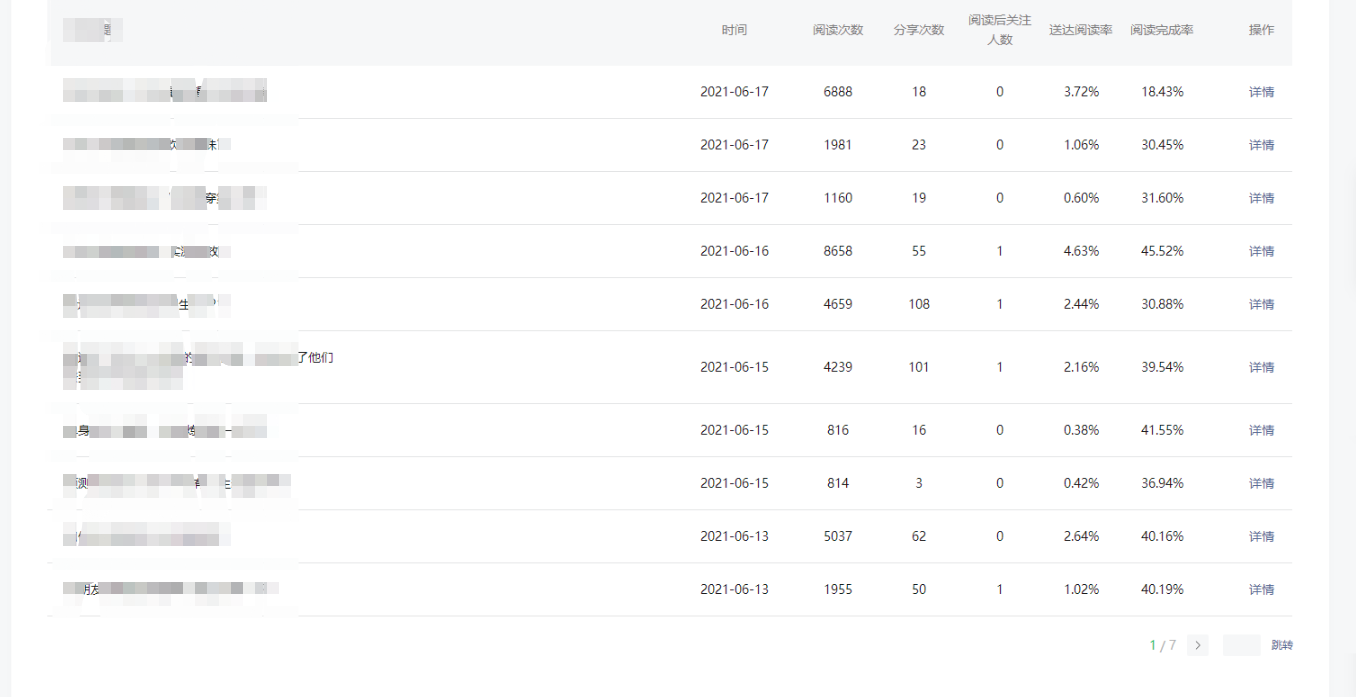This screenshot has width=1356, height=697.
Task: Select the completion rate 41.55% cell
Action: pyautogui.click(x=1162, y=430)
